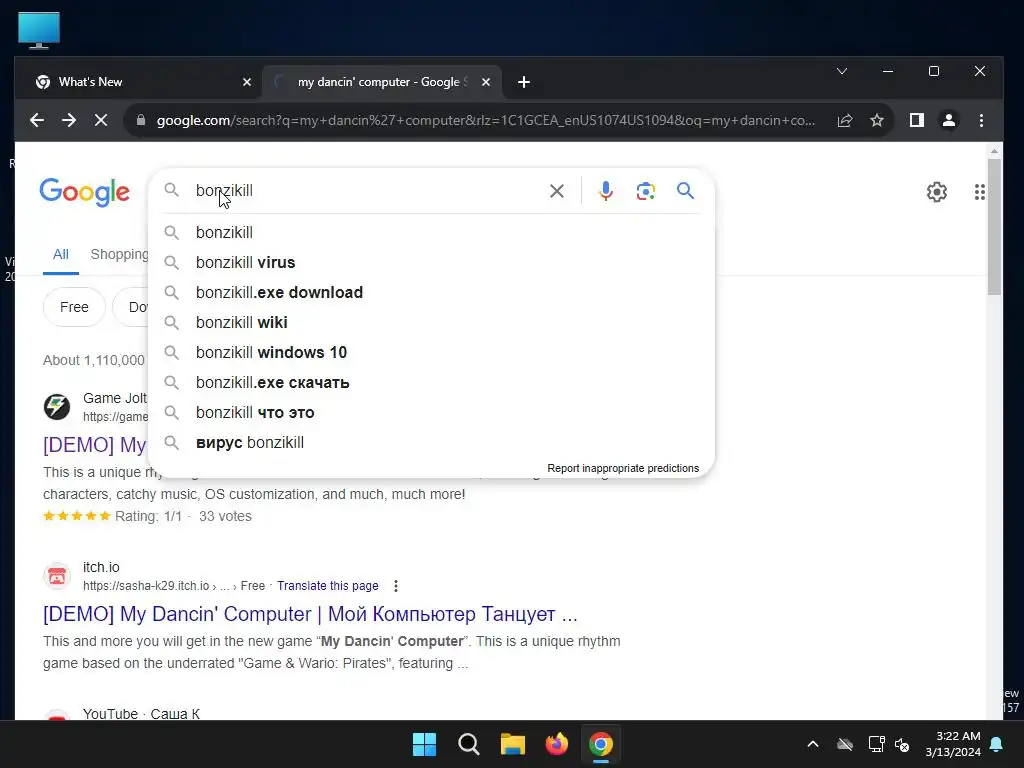1024x768 pixels.
Task: Open File Explorer from taskbar
Action: tap(513, 744)
